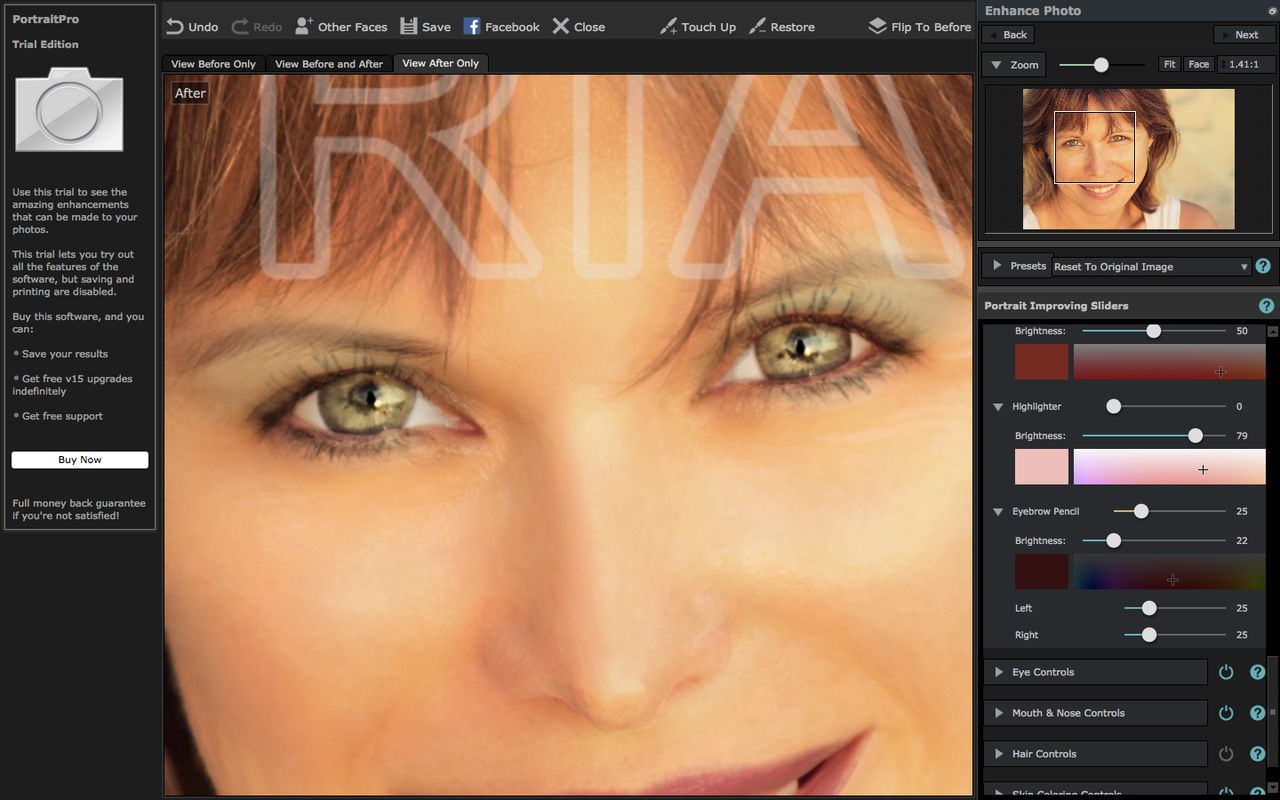Image resolution: width=1280 pixels, height=800 pixels.
Task: Expand the Presets section
Action: pyautogui.click(x=998, y=266)
